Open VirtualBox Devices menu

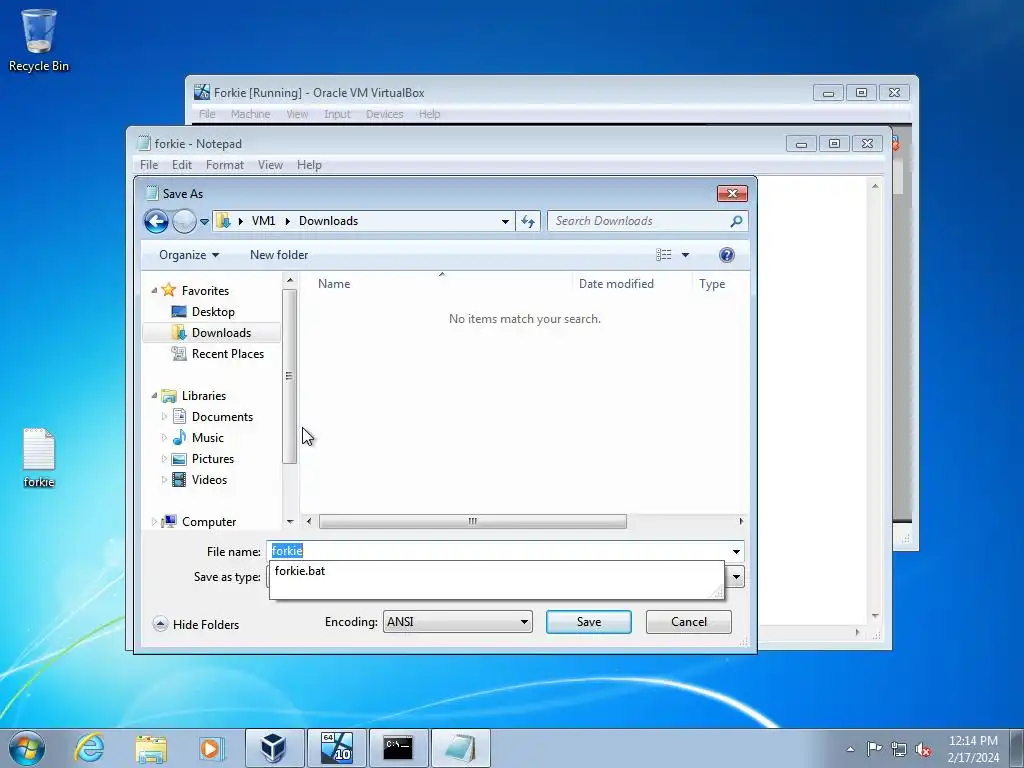tap(384, 114)
